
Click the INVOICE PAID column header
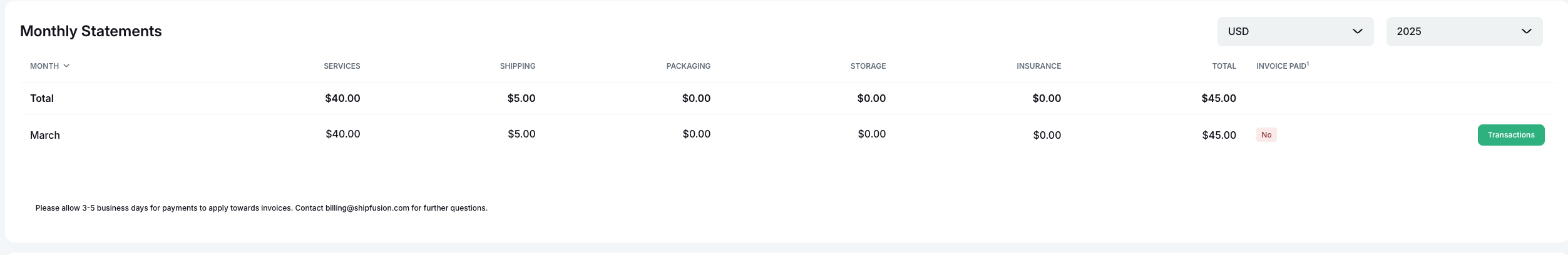click(x=1281, y=66)
